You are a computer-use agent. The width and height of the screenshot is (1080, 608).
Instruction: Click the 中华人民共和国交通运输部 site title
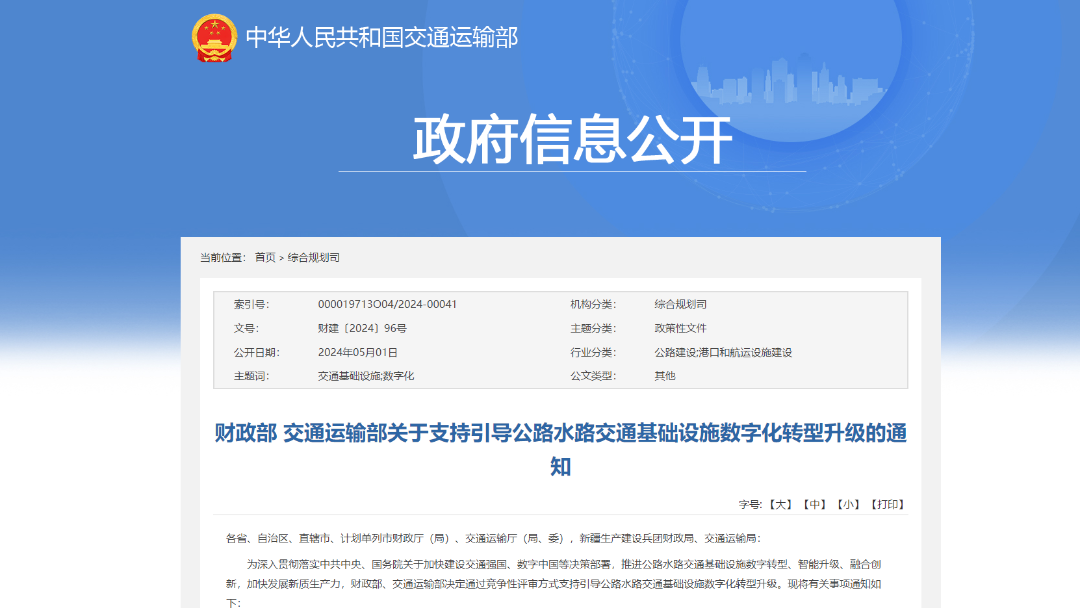point(382,38)
